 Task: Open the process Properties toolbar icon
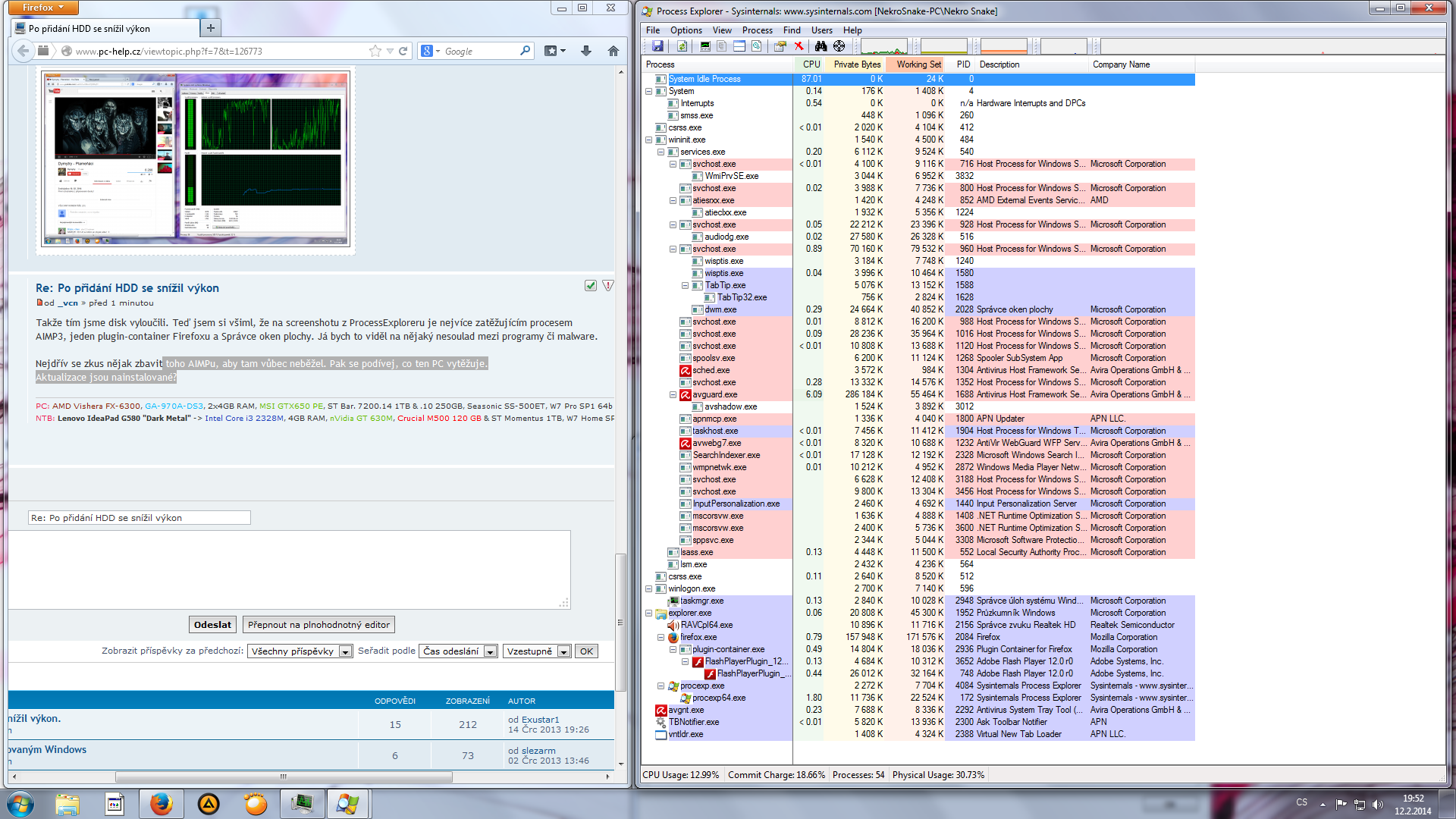click(x=780, y=47)
